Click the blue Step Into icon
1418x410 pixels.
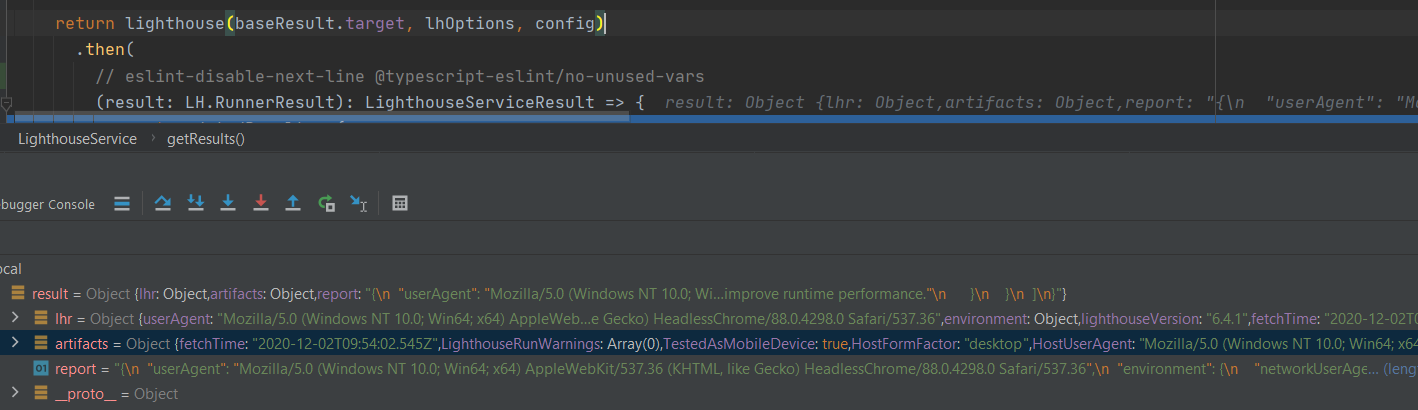click(x=228, y=203)
